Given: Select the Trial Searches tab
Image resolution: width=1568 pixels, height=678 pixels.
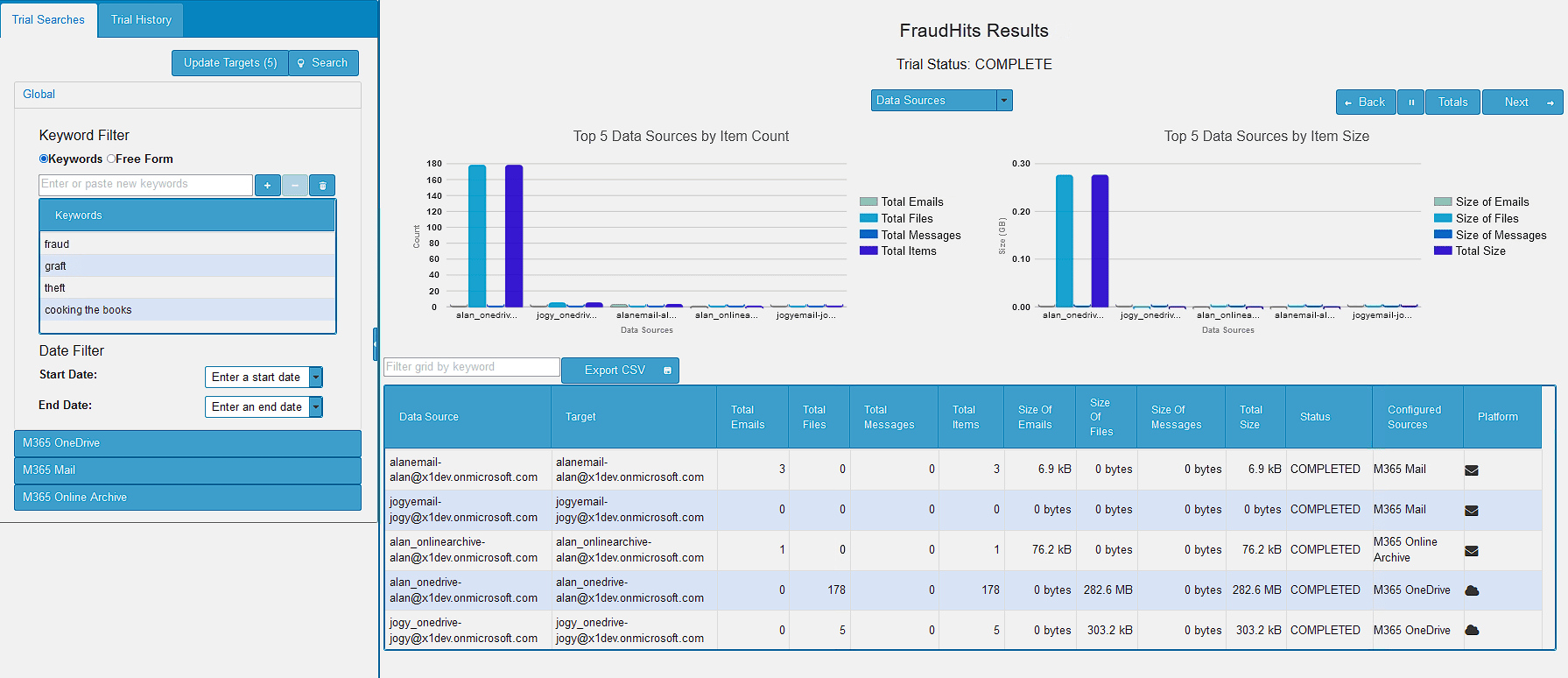Looking at the screenshot, I should [x=48, y=19].
